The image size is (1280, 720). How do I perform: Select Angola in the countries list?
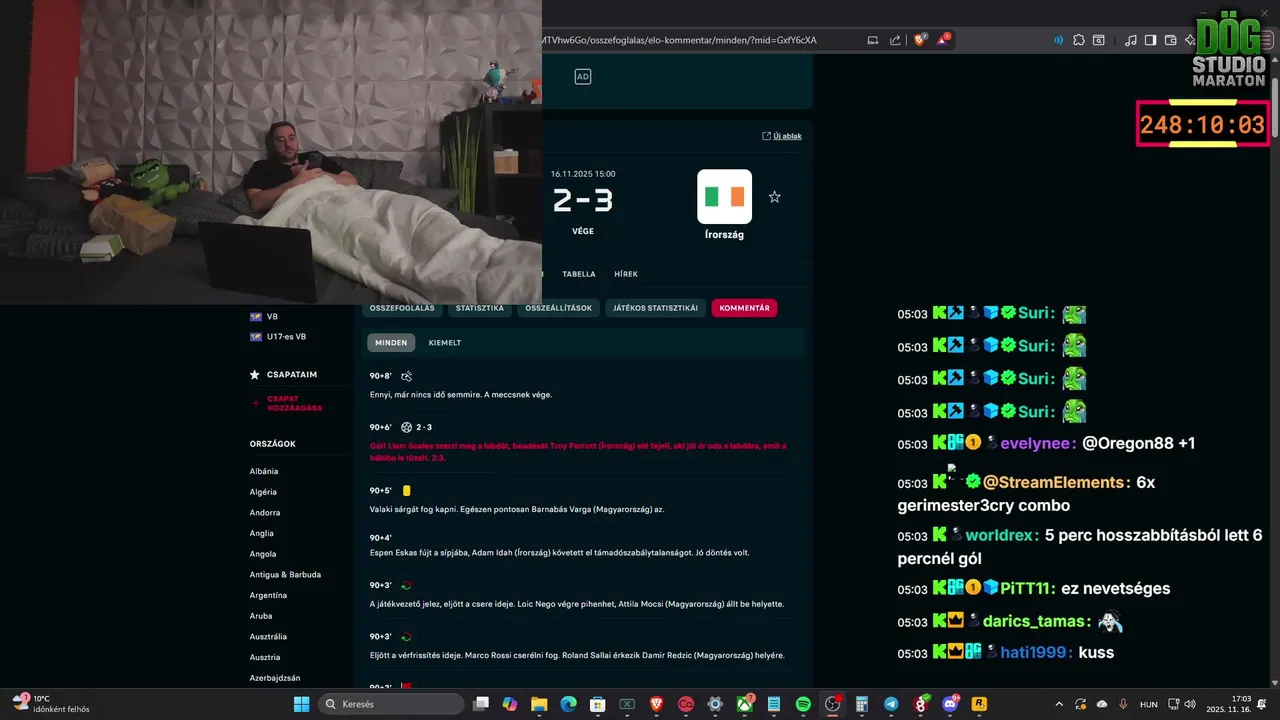(263, 554)
